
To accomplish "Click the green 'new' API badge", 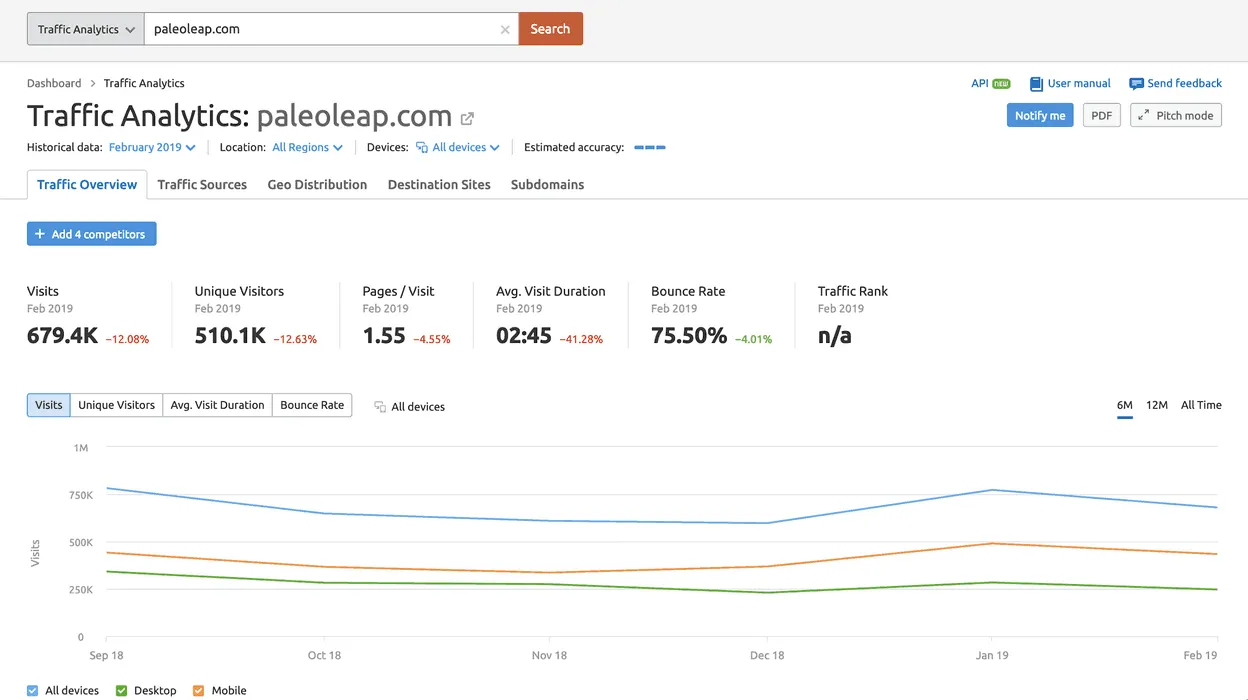I will coord(1001,84).
